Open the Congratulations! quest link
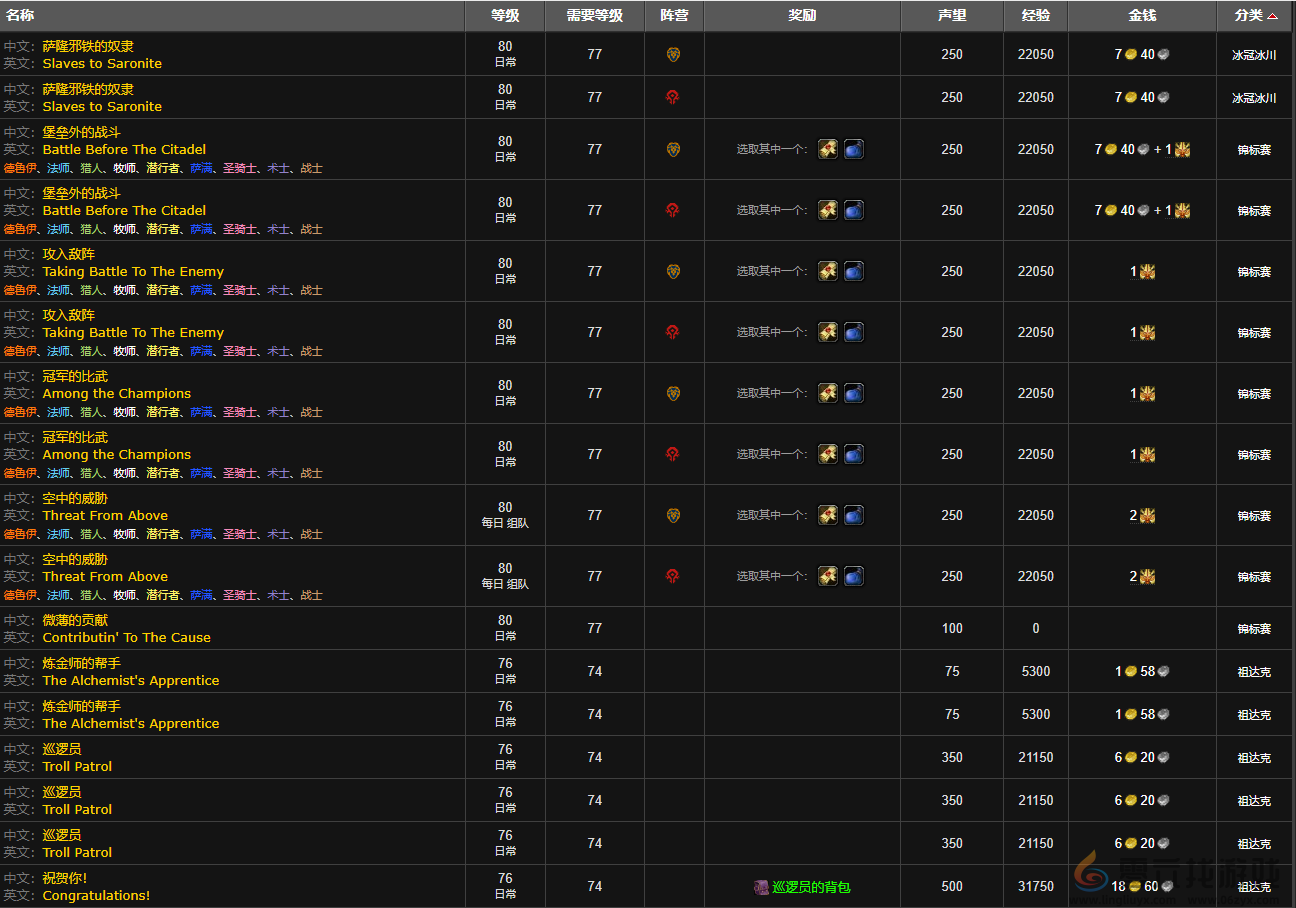1296x908 pixels. click(x=96, y=895)
